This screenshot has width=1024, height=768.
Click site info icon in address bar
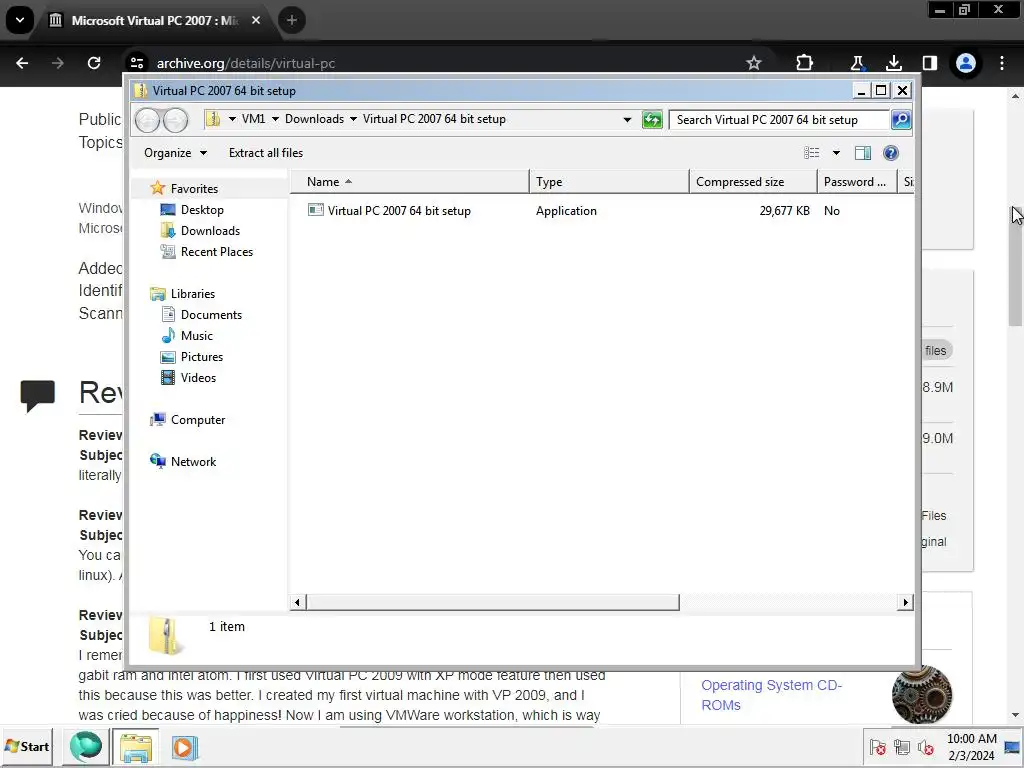point(136,63)
